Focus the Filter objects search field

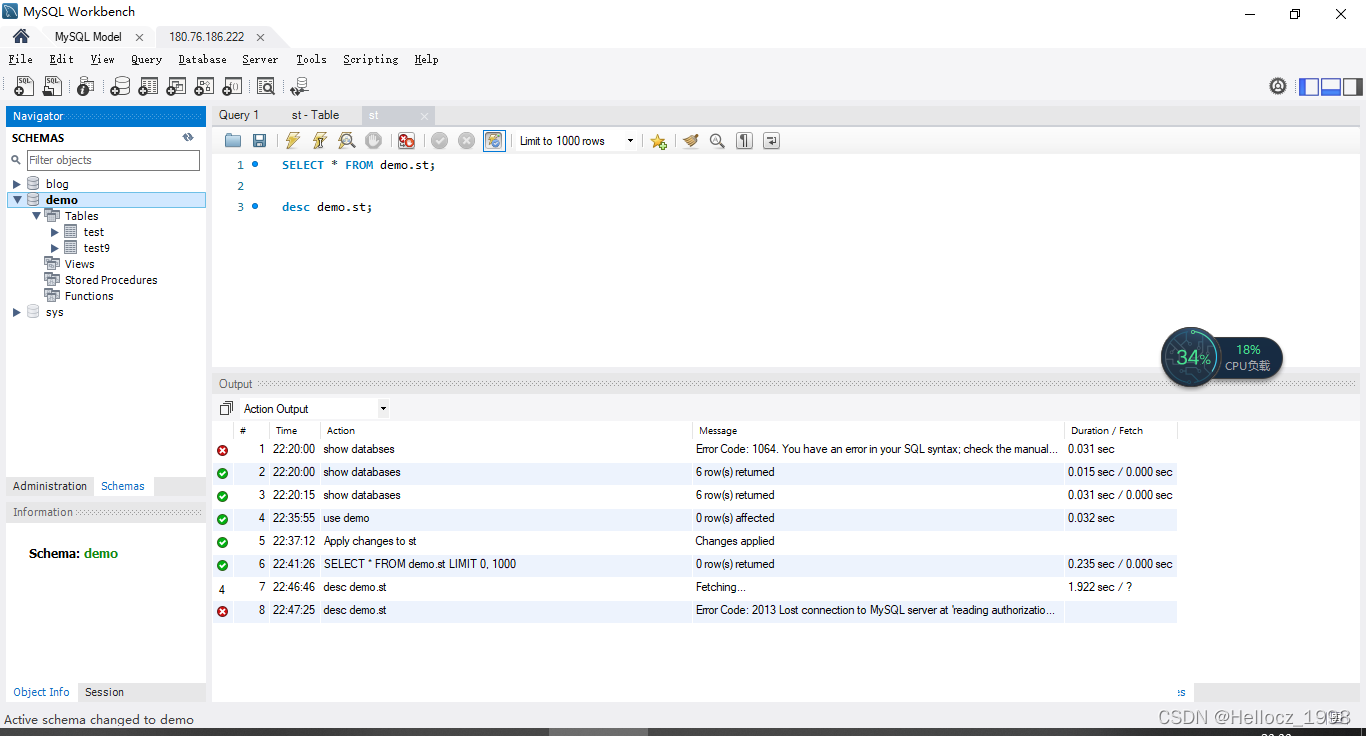click(113, 160)
